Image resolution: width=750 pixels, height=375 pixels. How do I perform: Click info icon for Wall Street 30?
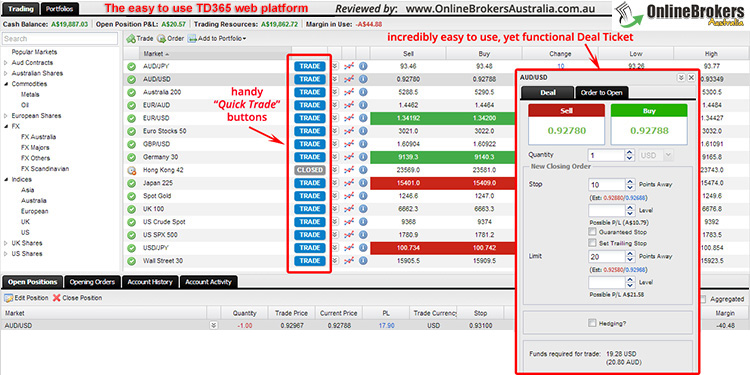(363, 261)
